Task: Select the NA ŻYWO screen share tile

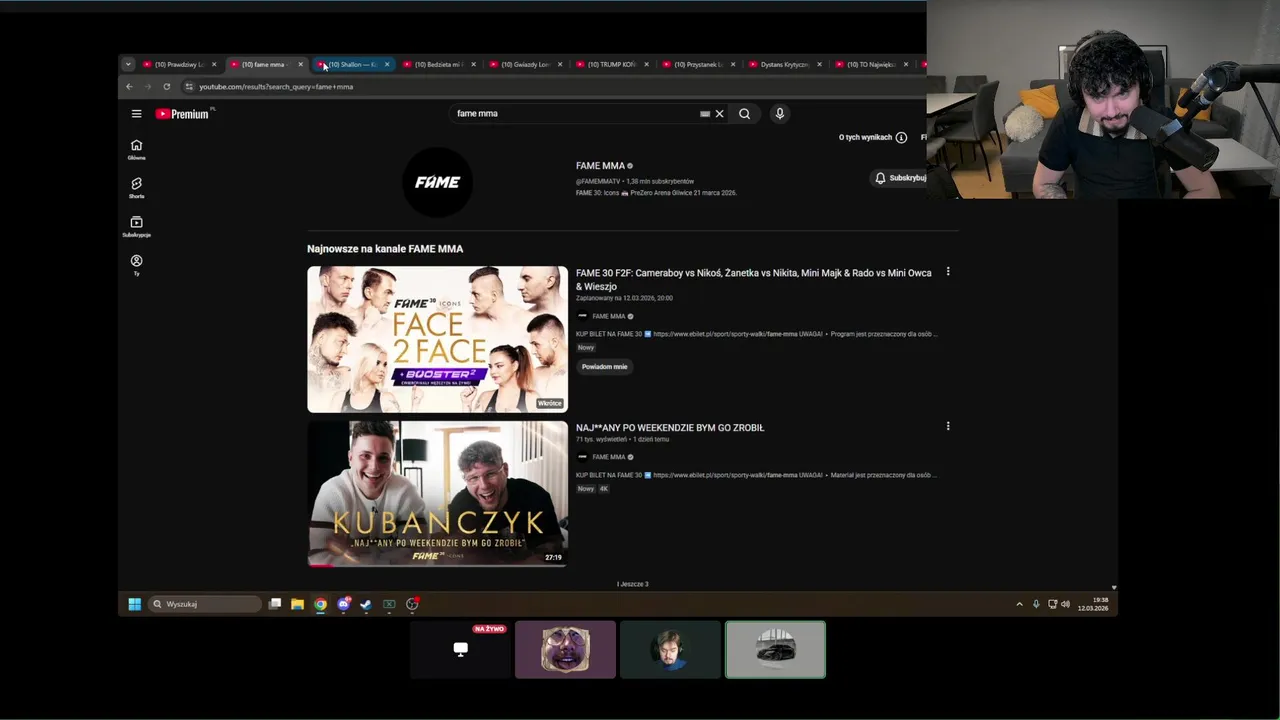Action: [460, 649]
